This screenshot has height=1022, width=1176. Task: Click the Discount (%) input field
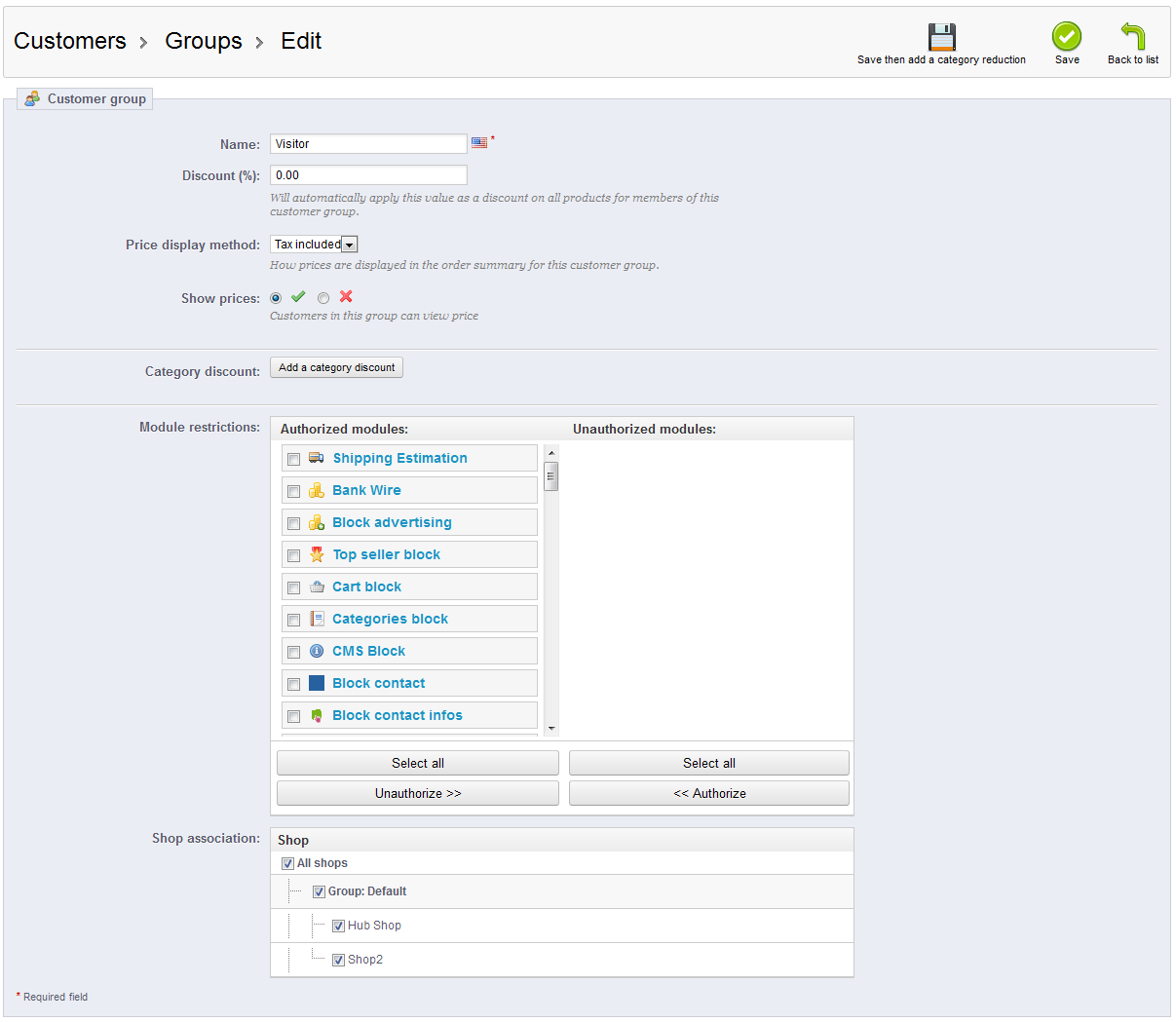368,175
